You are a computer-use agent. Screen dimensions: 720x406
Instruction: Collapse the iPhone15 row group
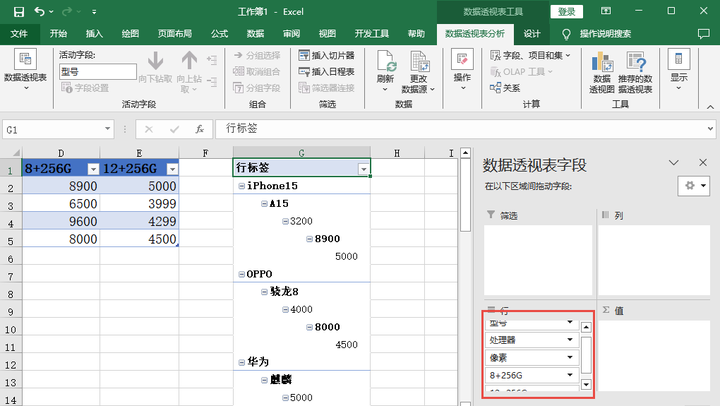click(x=242, y=186)
